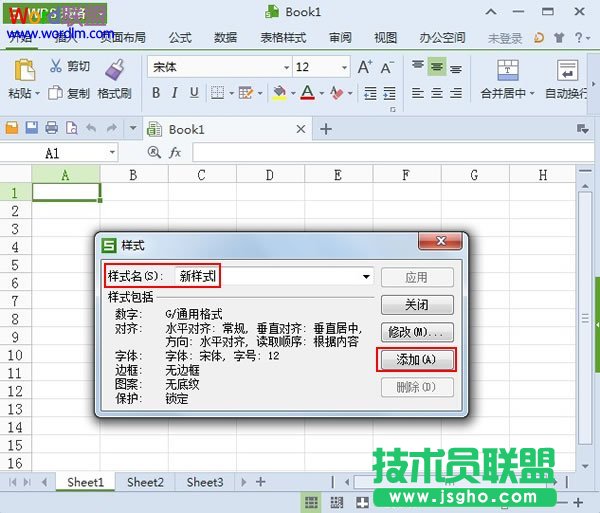The height and width of the screenshot is (513, 600).
Task: Click the Print icon
Action: pyautogui.click(x=52, y=128)
